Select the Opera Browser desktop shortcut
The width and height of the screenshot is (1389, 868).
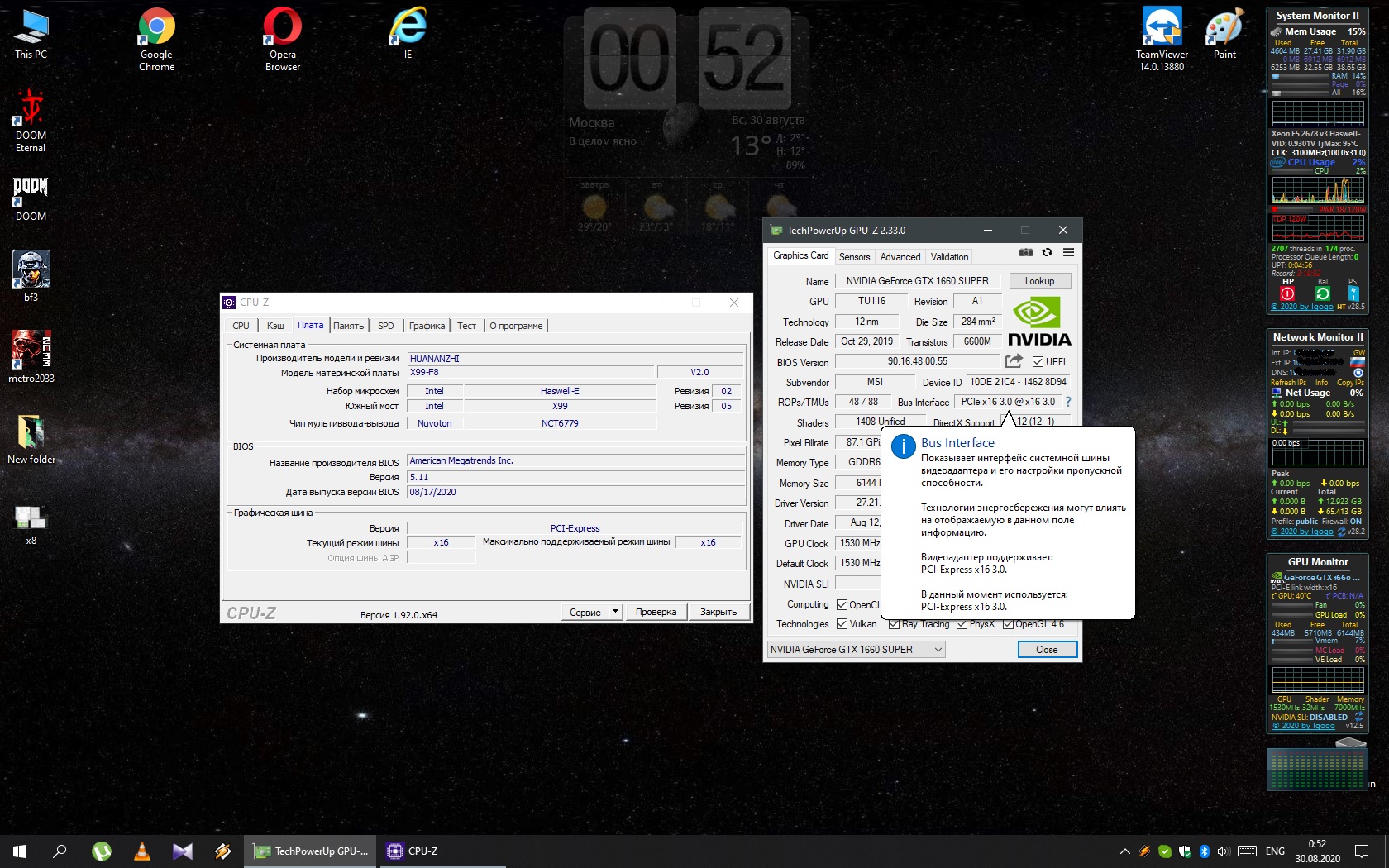283,40
